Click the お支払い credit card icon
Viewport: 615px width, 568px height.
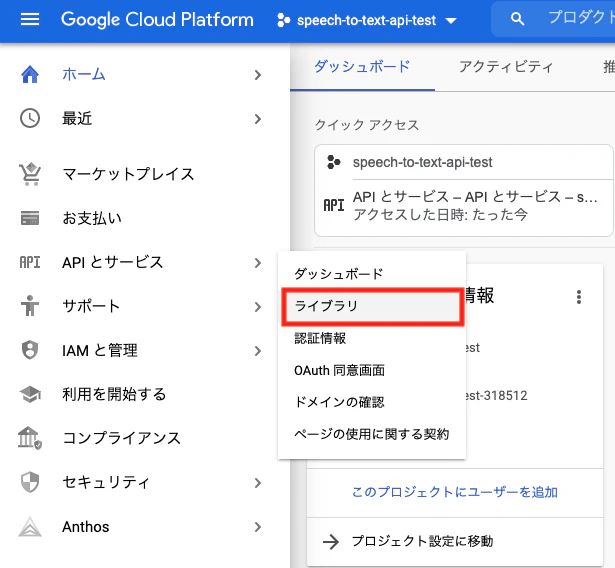30,218
